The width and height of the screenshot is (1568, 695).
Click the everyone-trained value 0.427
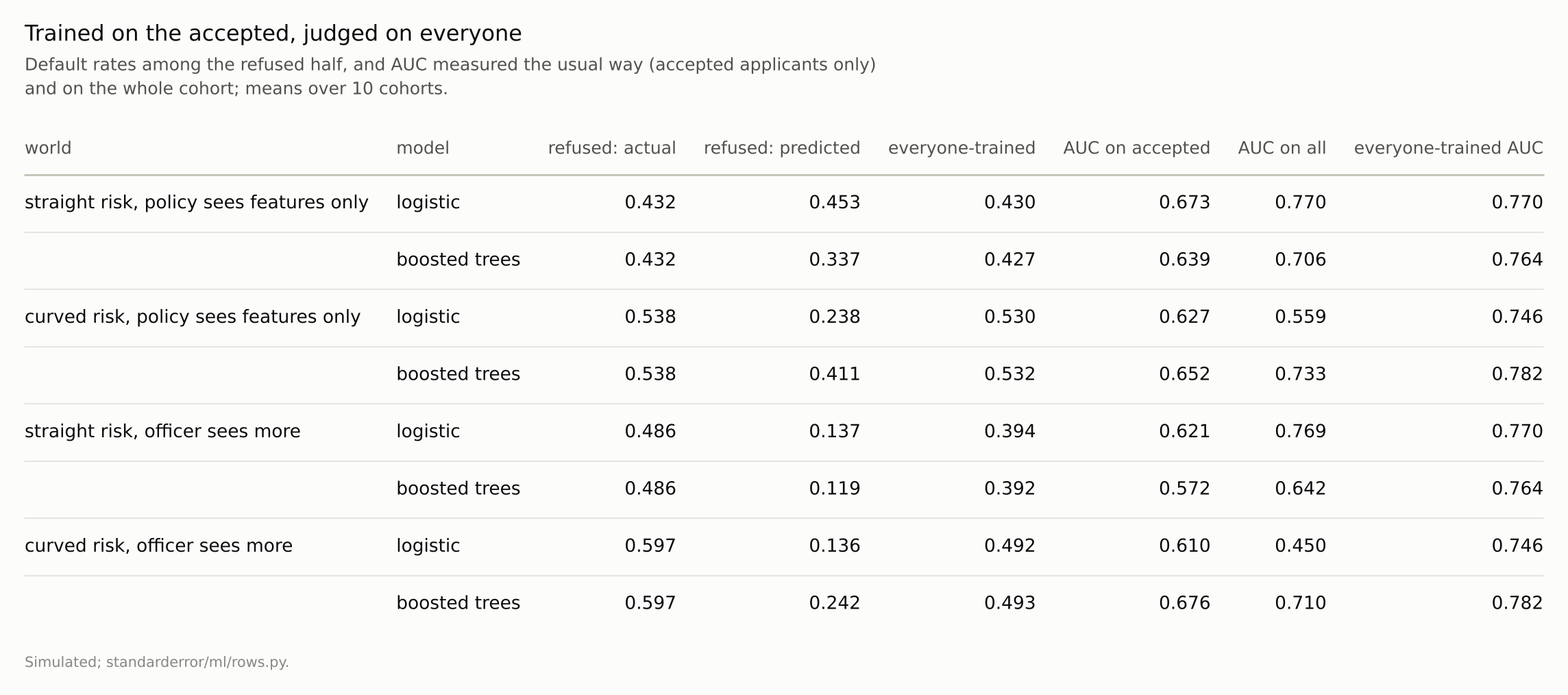(1009, 260)
